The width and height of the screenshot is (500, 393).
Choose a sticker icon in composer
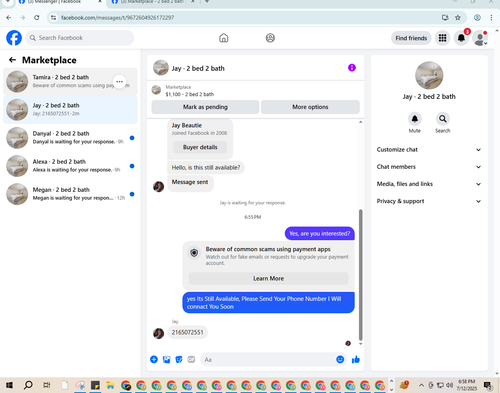pyautogui.click(x=179, y=359)
